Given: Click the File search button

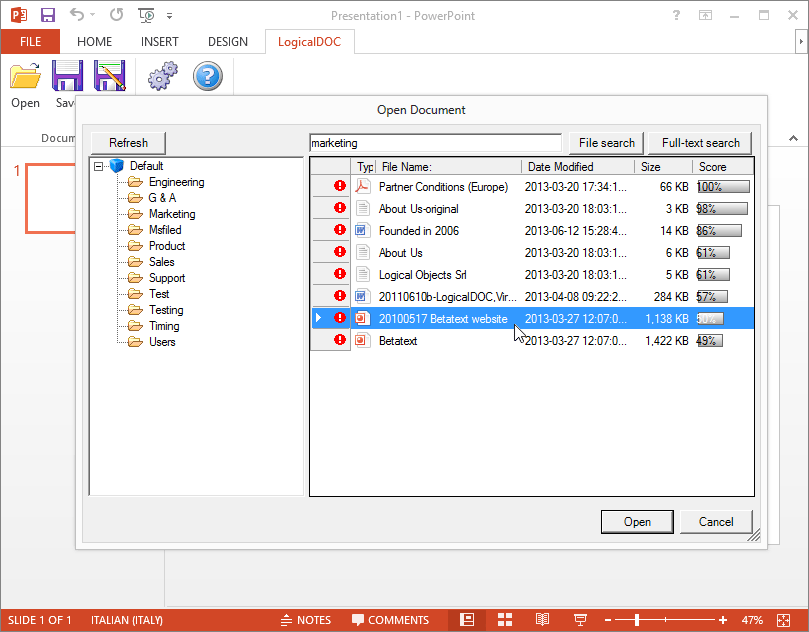Looking at the screenshot, I should [606, 143].
